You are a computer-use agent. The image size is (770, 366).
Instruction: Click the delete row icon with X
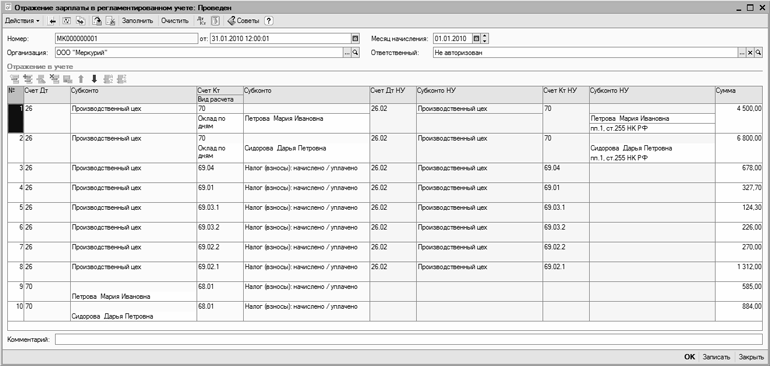pyautogui.click(x=54, y=79)
